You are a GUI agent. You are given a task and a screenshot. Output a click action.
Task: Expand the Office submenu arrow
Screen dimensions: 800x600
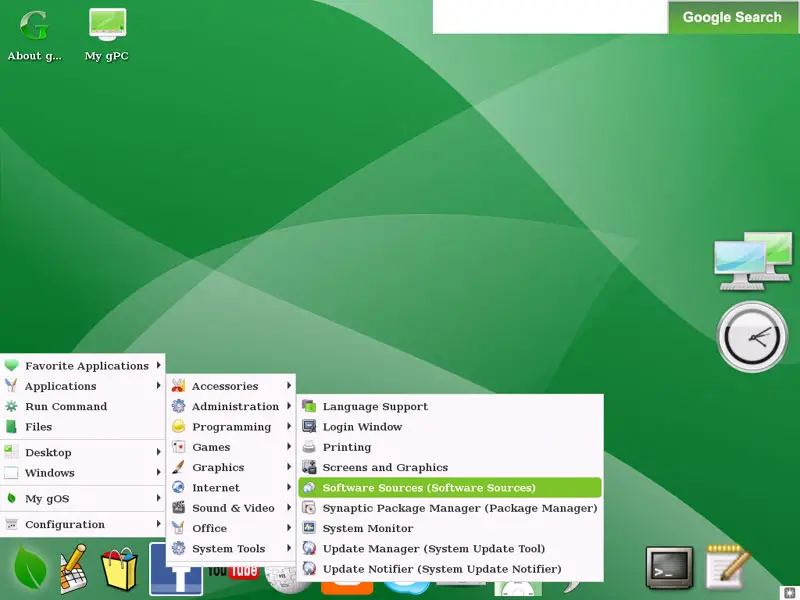point(289,528)
